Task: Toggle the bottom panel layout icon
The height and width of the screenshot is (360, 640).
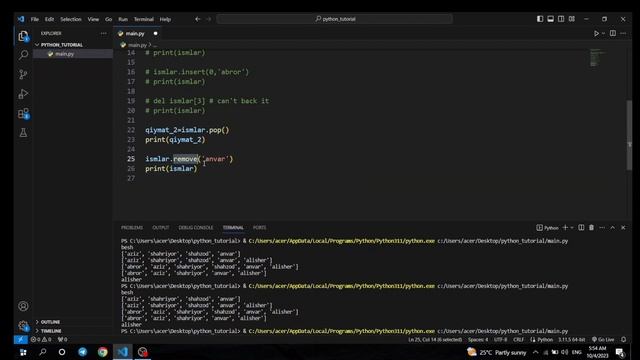Action: (551, 19)
